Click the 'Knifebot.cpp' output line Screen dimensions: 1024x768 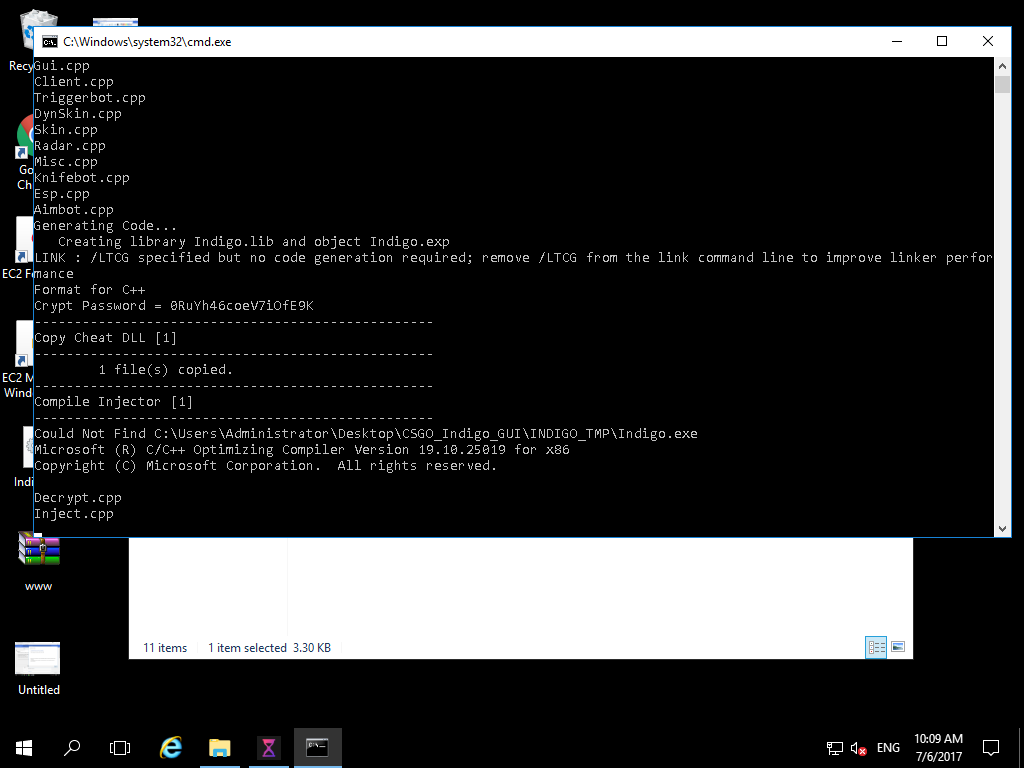[x=82, y=178]
